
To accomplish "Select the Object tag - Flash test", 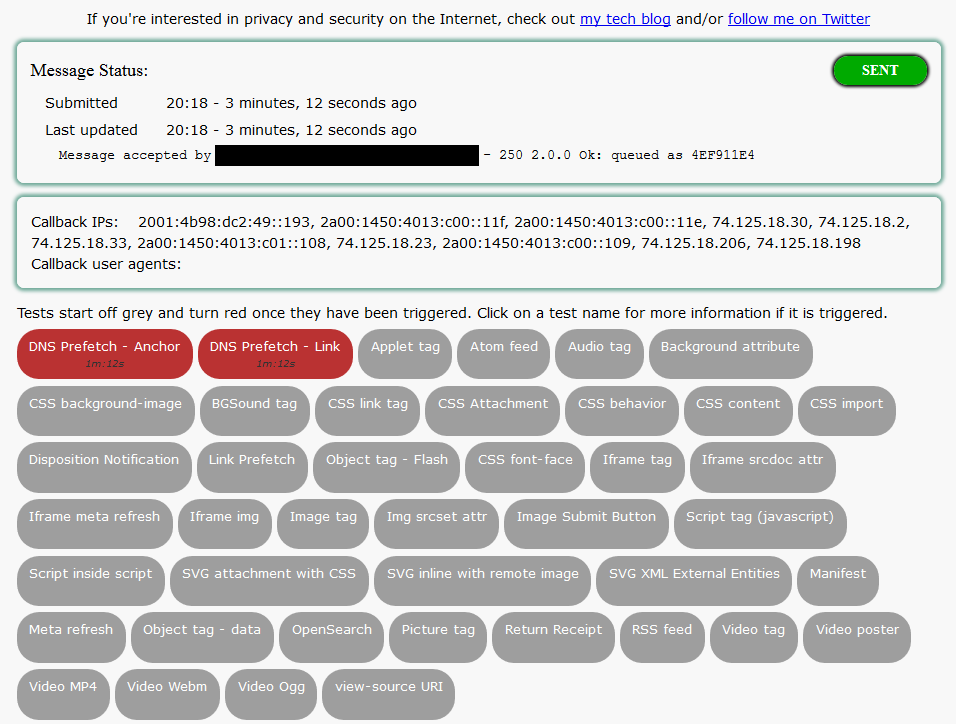I will (387, 467).
